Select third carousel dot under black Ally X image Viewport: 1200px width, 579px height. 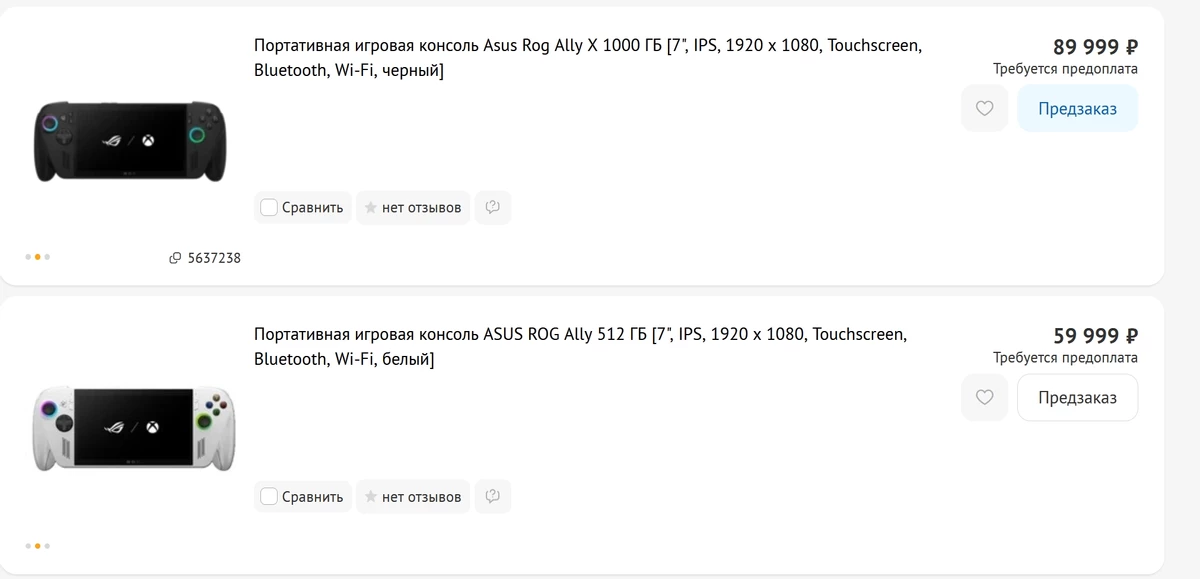point(47,257)
